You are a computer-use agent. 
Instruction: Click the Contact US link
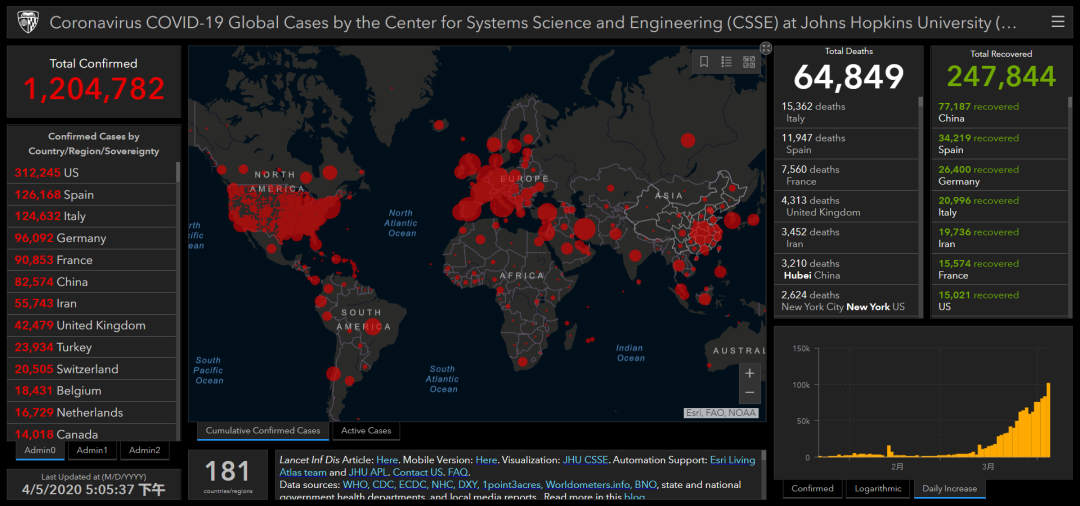pos(419,472)
